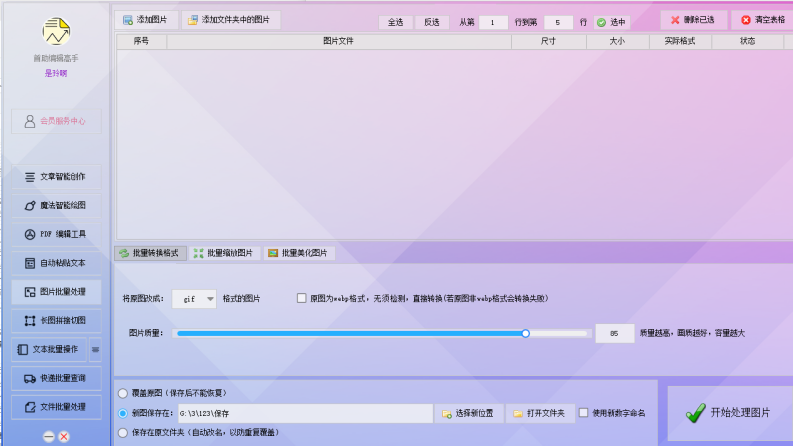This screenshot has height=447, width=793.
Task: Focus the 从第 start row field
Action: 493,22
